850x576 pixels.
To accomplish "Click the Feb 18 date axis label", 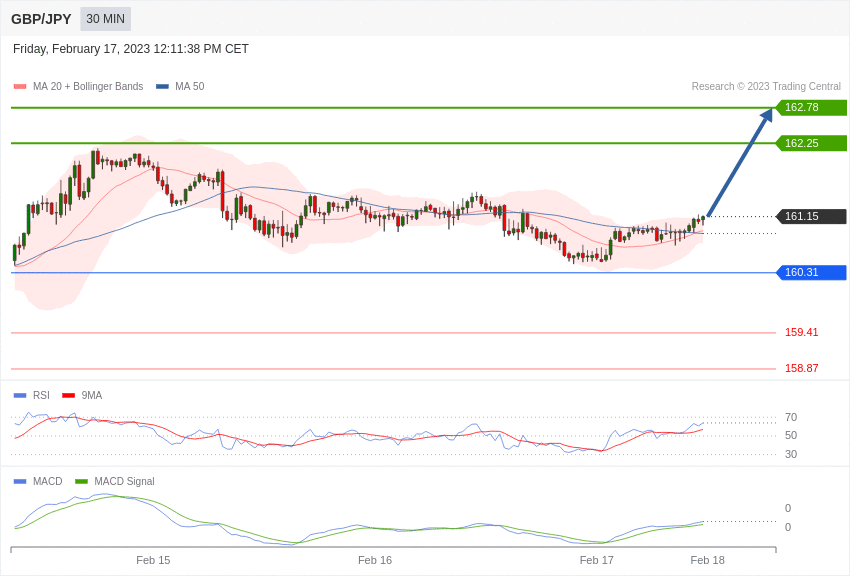I will pyautogui.click(x=707, y=560).
